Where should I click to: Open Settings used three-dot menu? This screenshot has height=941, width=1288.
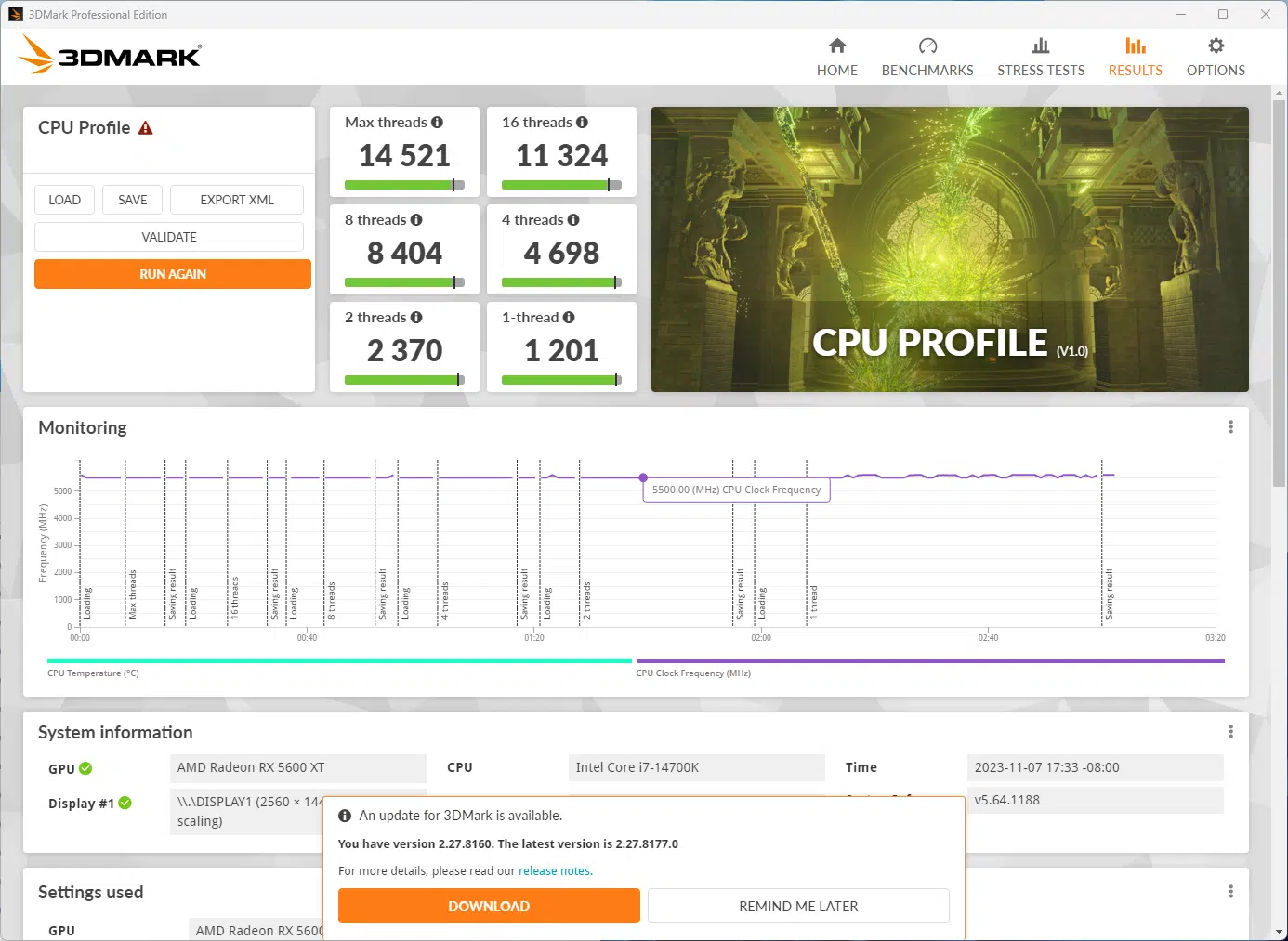pos(1230,892)
